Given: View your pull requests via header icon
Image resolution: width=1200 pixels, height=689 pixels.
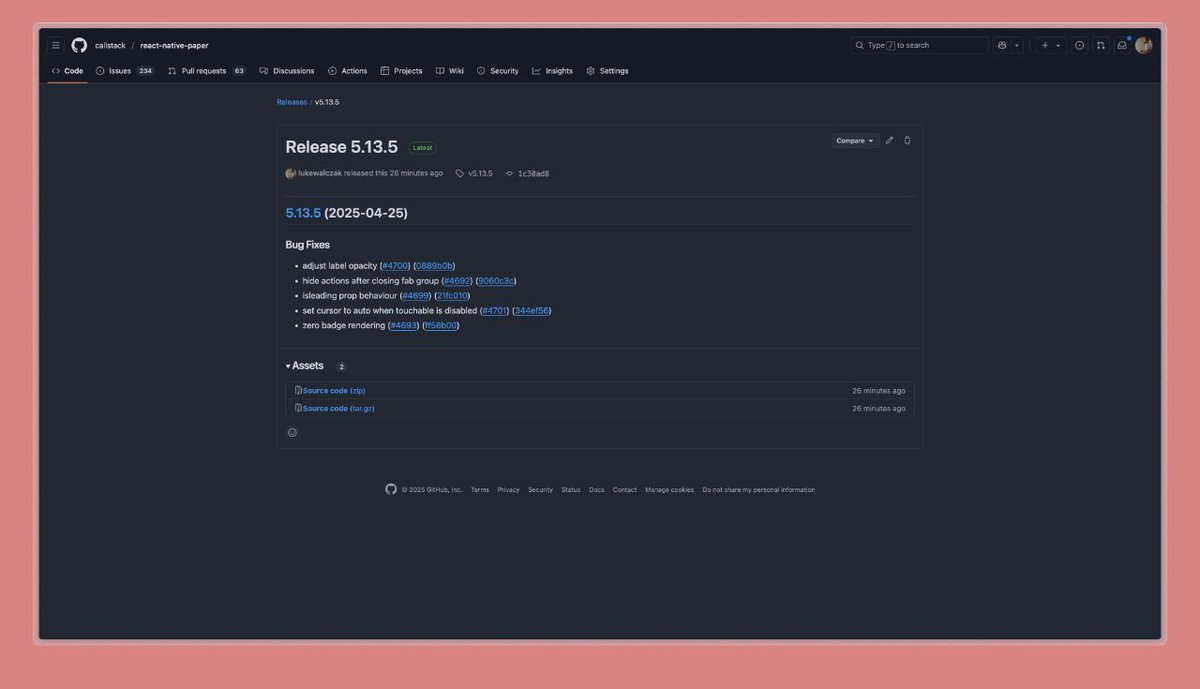Looking at the screenshot, I should (1101, 45).
